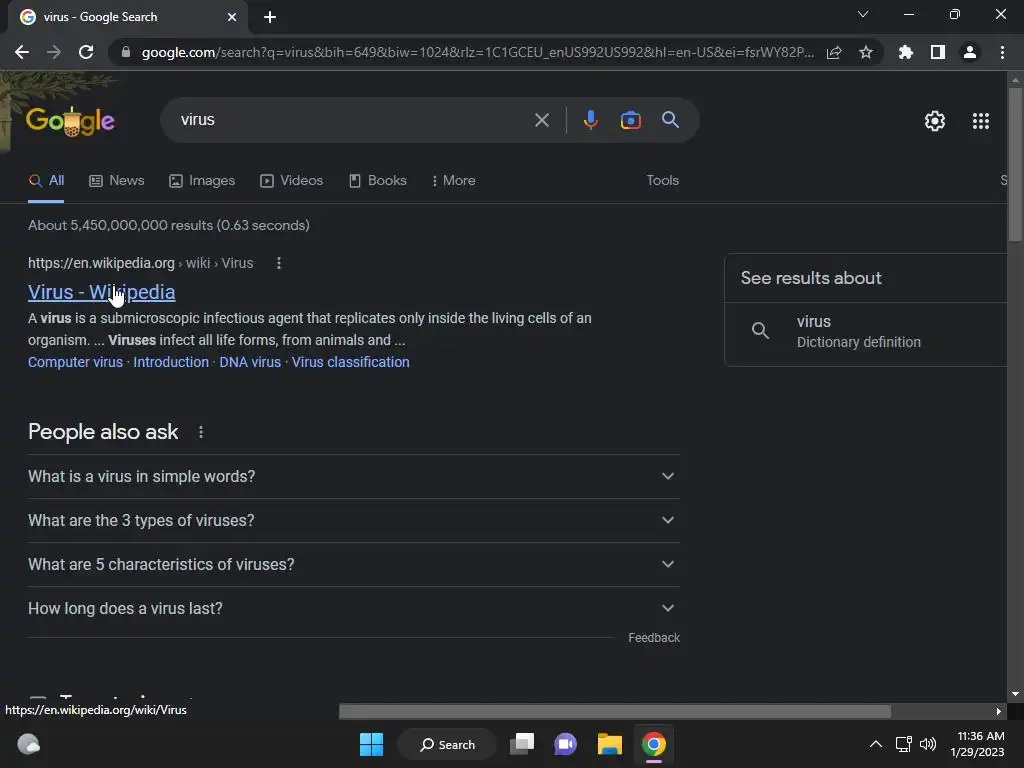Open the Wikipedia result options menu
This screenshot has width=1024, height=768.
tap(279, 263)
